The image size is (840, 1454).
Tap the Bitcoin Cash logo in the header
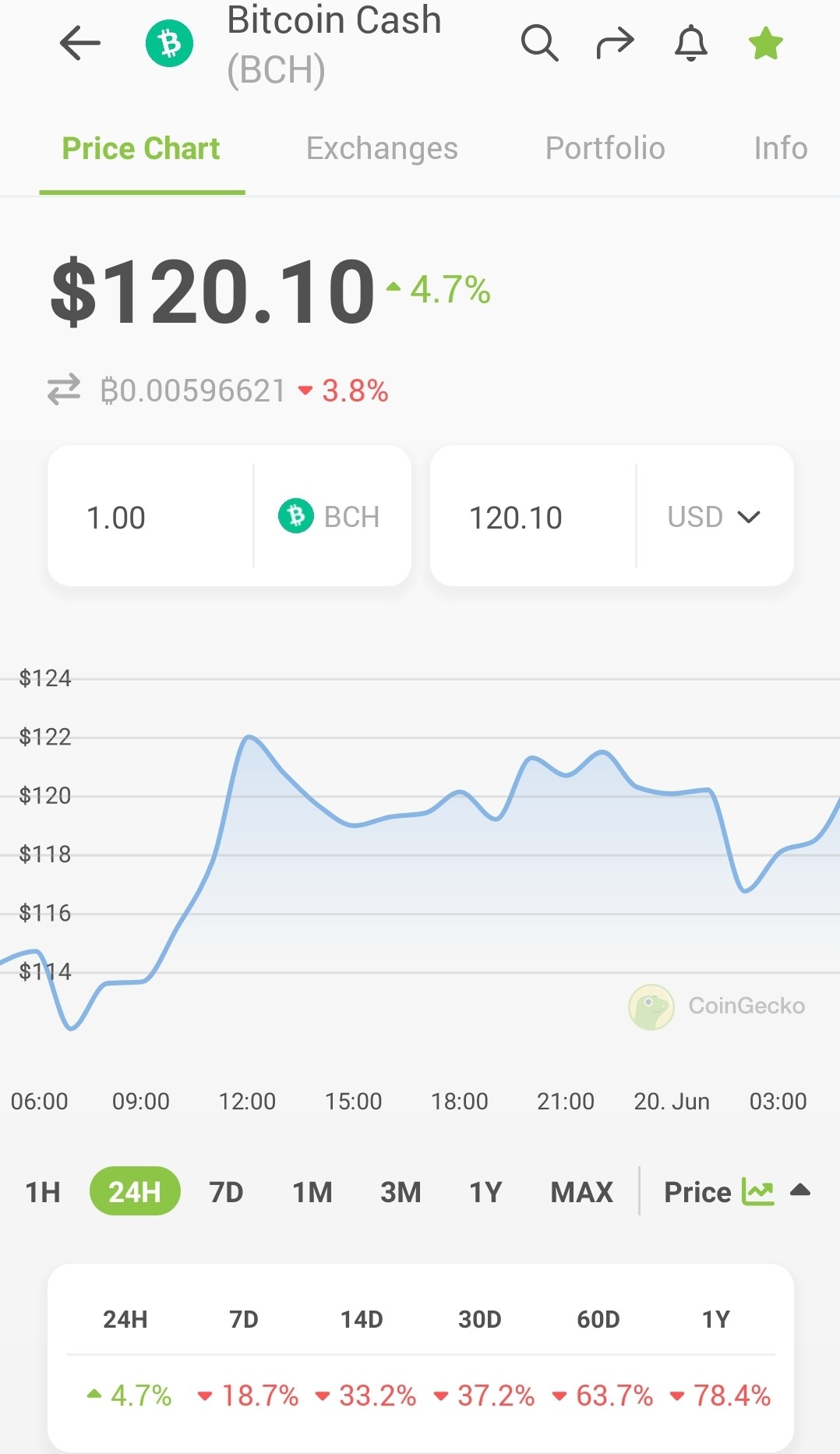169,43
